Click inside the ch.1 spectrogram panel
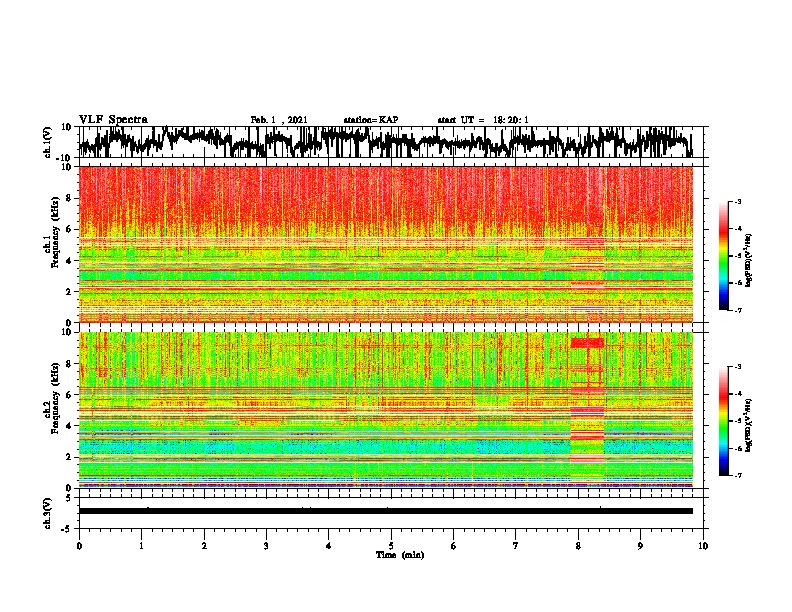Viewport: 792px width, 612px height. click(x=386, y=244)
